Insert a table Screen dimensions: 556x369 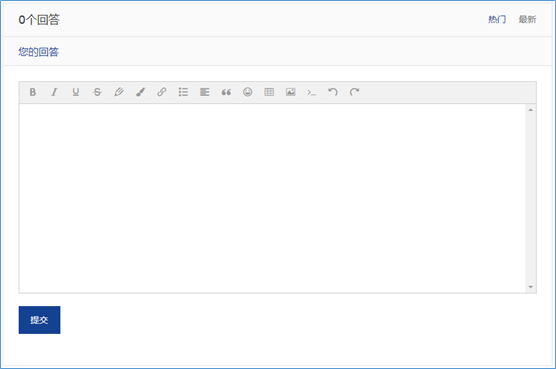click(x=269, y=92)
